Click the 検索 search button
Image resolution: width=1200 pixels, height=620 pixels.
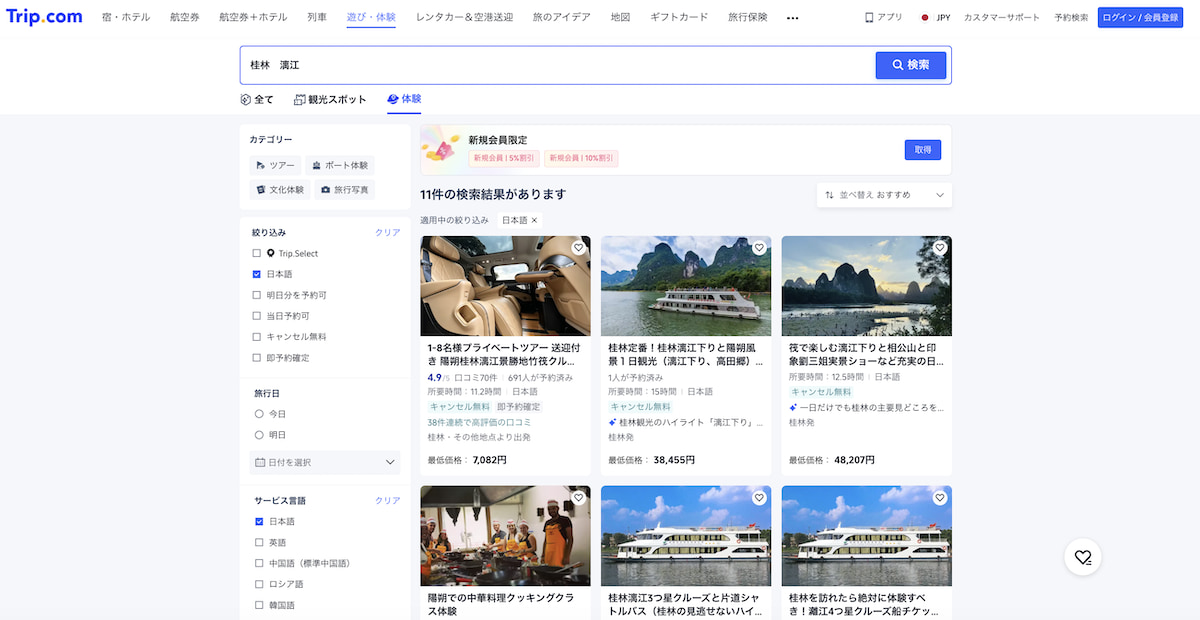click(x=911, y=65)
